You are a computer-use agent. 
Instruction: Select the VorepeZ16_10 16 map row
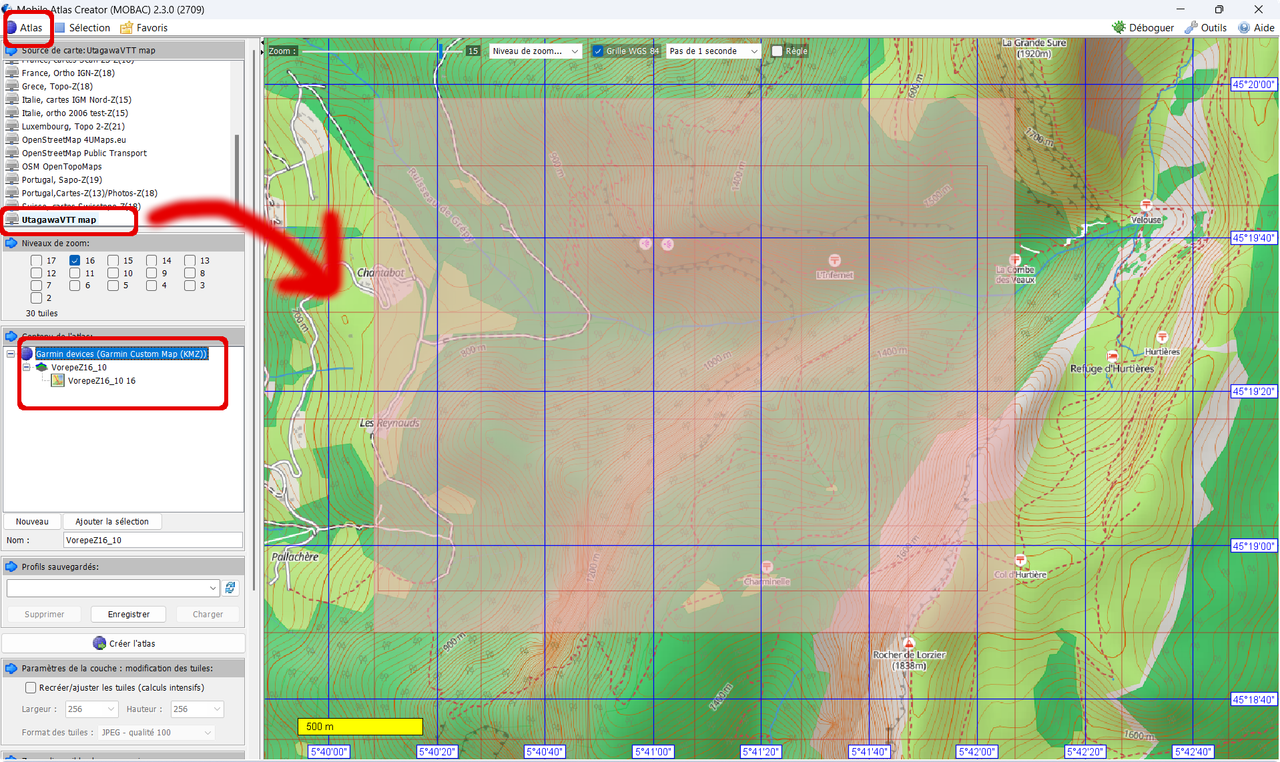point(101,380)
